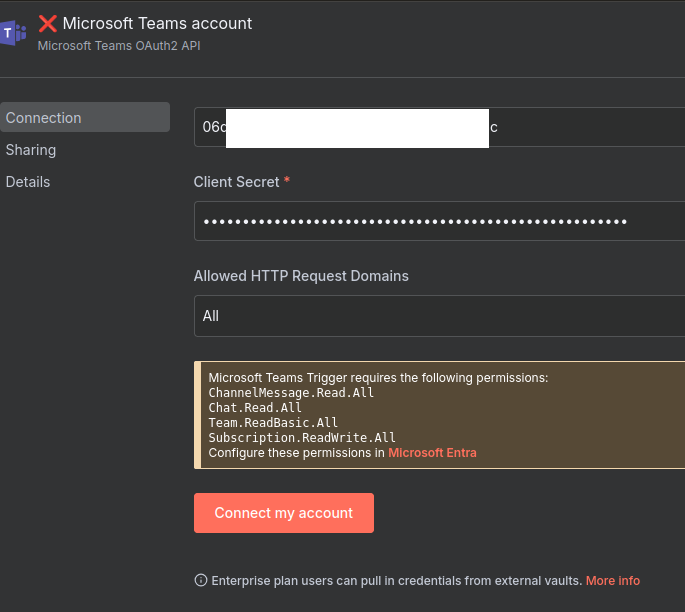
Task: Go to the Details tab
Action: tap(28, 182)
